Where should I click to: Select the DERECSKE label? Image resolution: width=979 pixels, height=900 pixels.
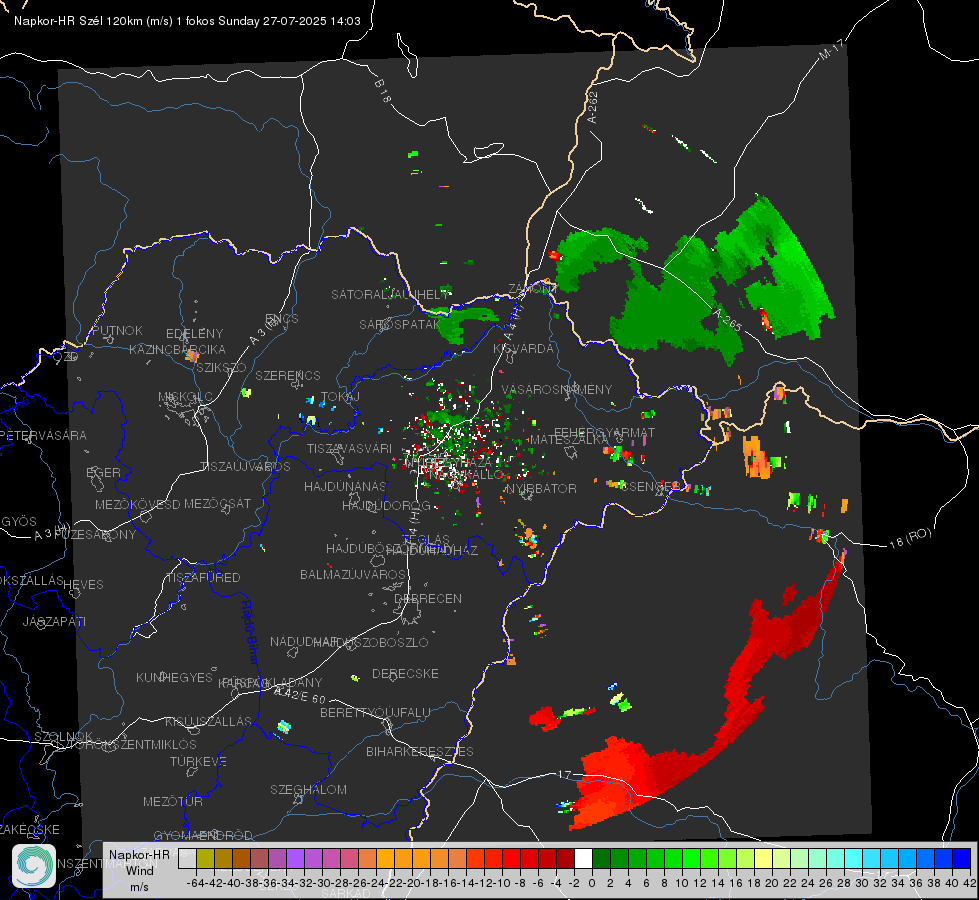tap(405, 673)
